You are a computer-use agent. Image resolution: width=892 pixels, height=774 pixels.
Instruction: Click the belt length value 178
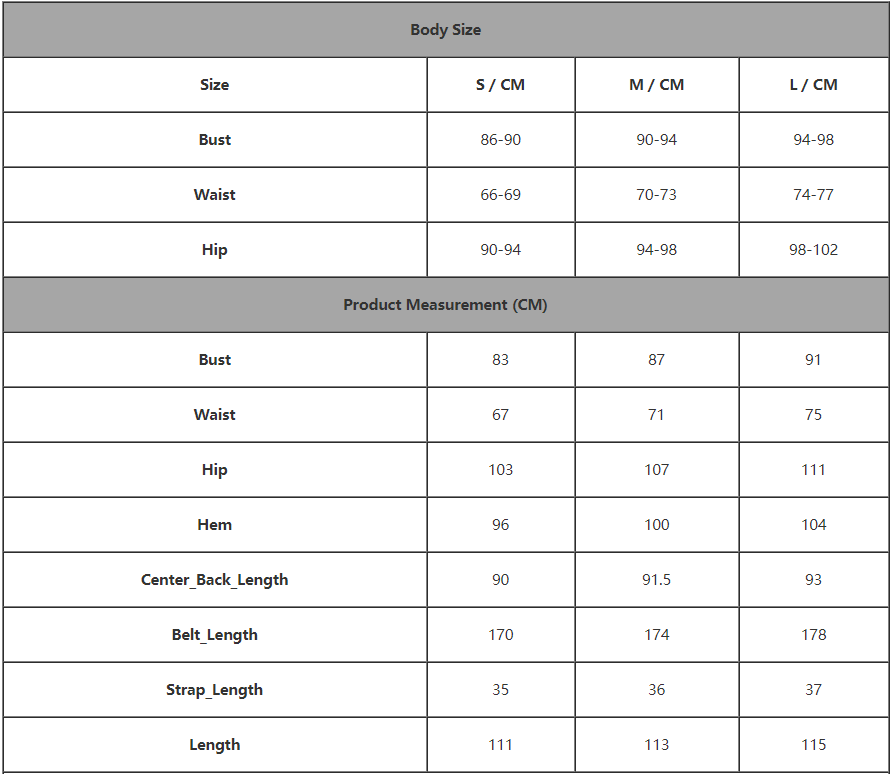813,635
